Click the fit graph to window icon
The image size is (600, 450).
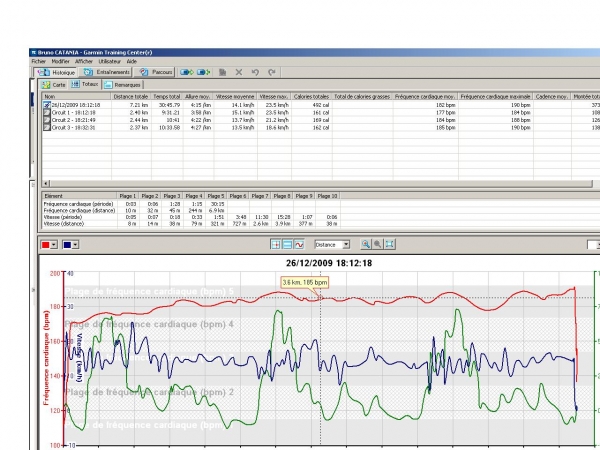pyautogui.click(x=390, y=244)
